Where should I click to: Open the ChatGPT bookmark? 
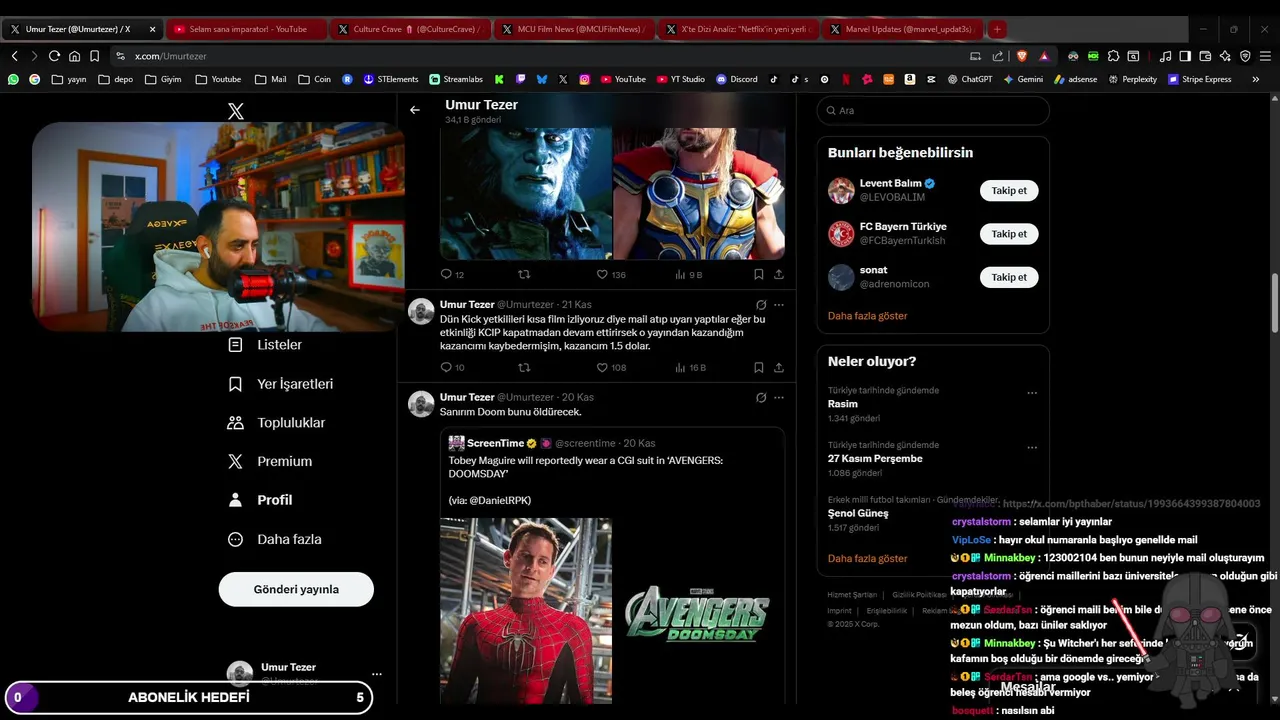970,79
